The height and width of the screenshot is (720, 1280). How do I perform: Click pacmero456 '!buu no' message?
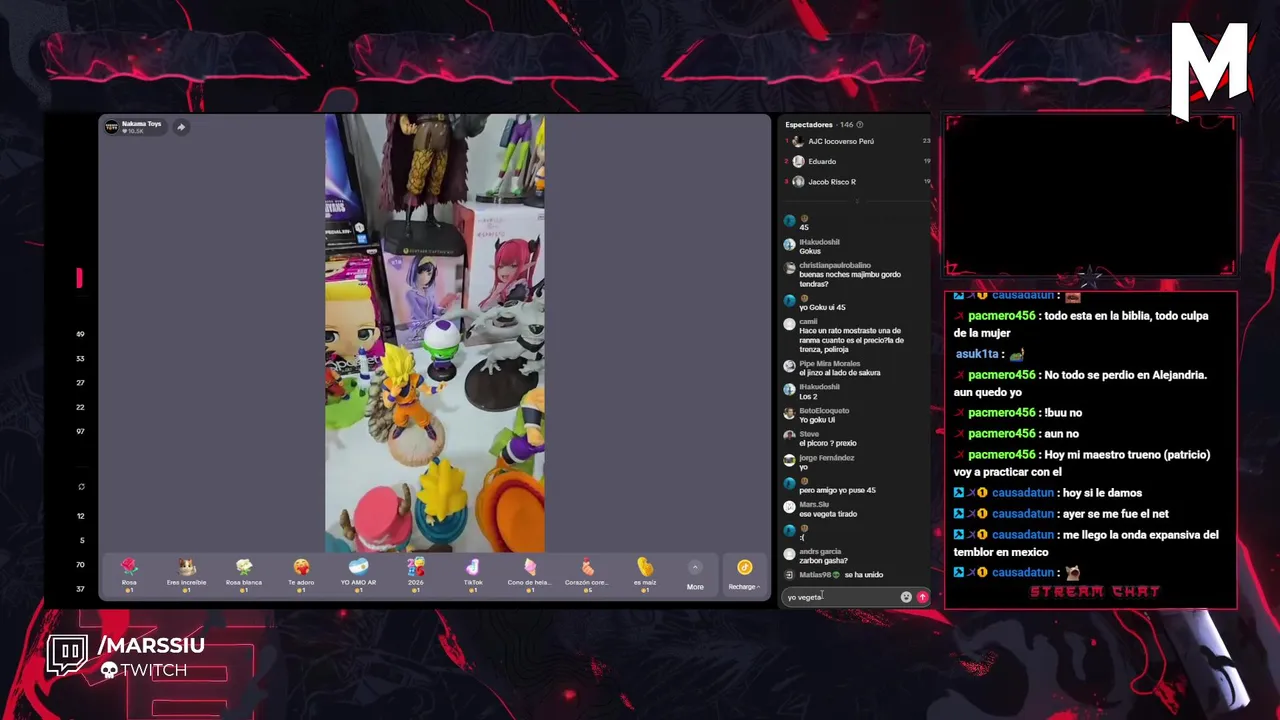tap(1018, 412)
